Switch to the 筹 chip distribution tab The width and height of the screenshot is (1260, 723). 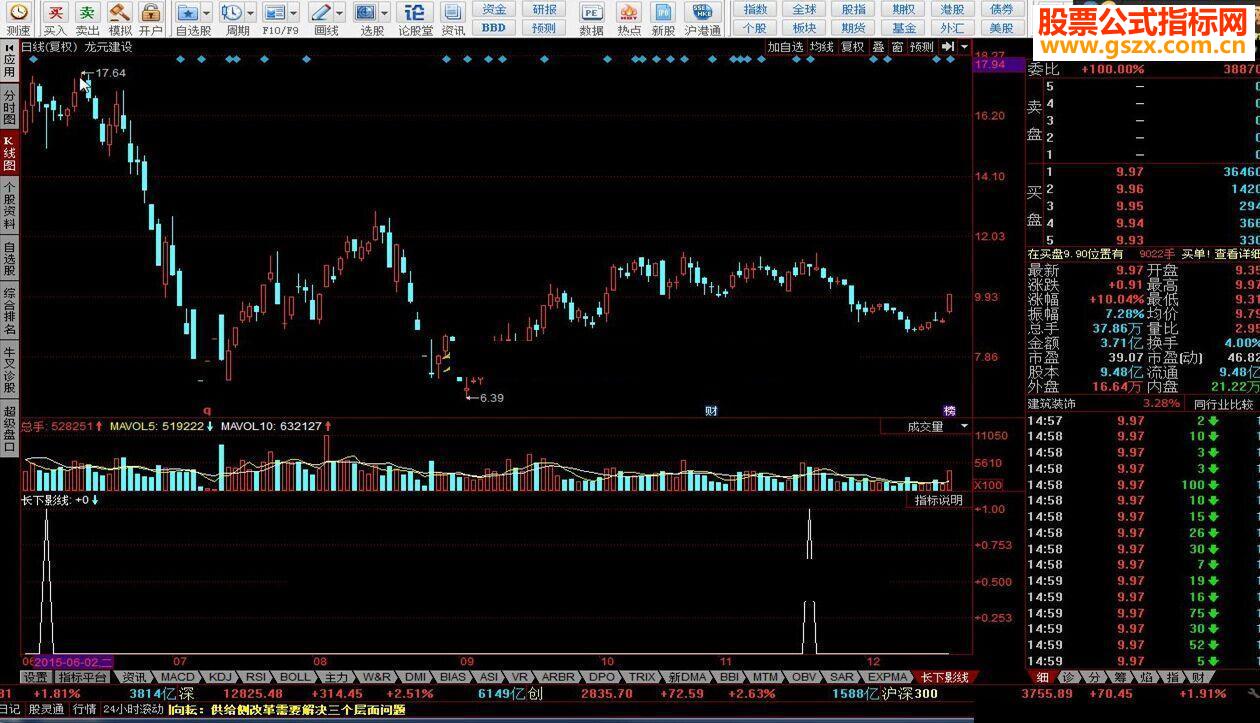[1120, 677]
